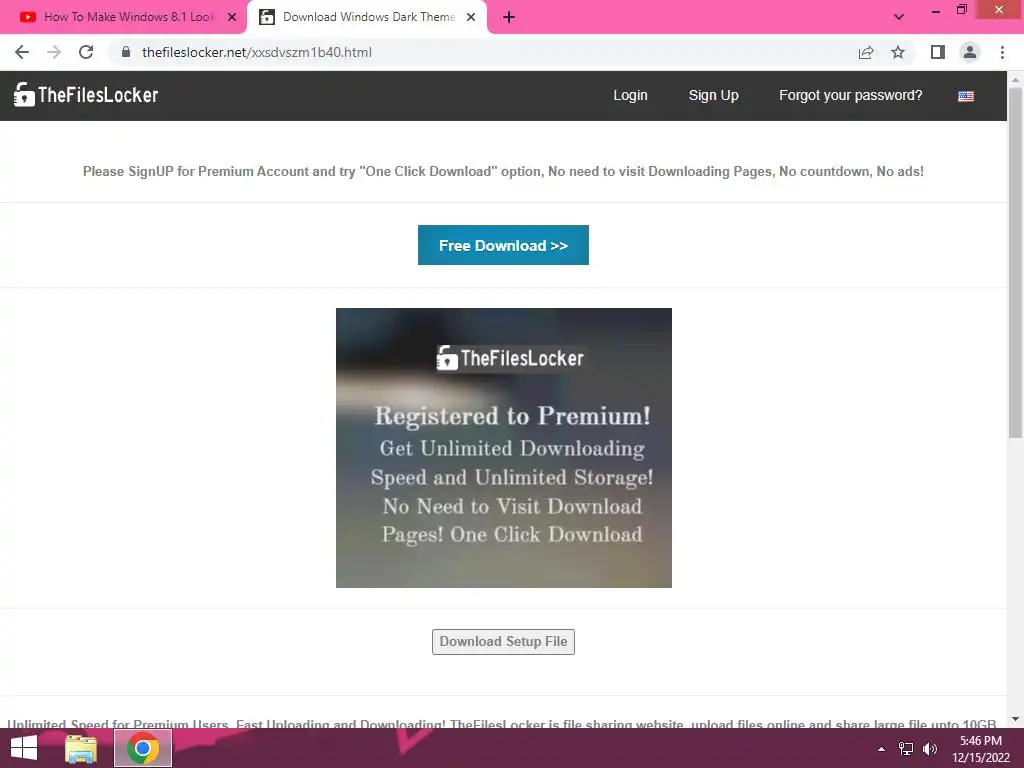Click the TheFilesLocker header logo
This screenshot has height=768, width=1024.
pos(86,95)
